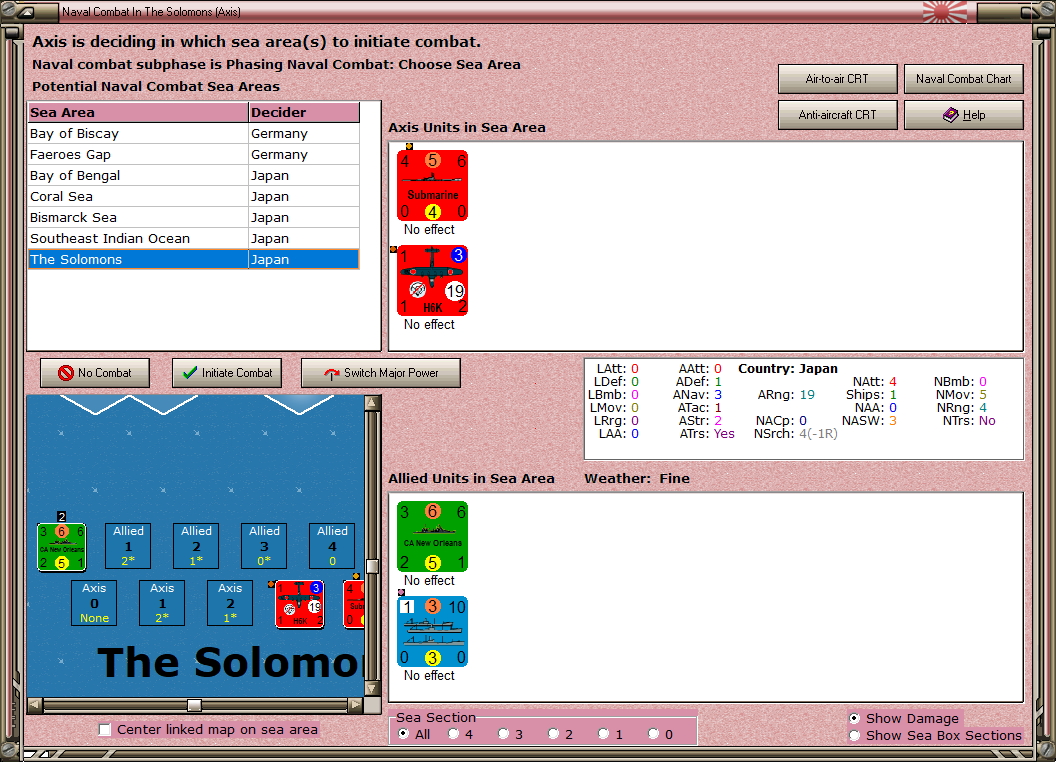Click the No Combat button

click(x=95, y=373)
